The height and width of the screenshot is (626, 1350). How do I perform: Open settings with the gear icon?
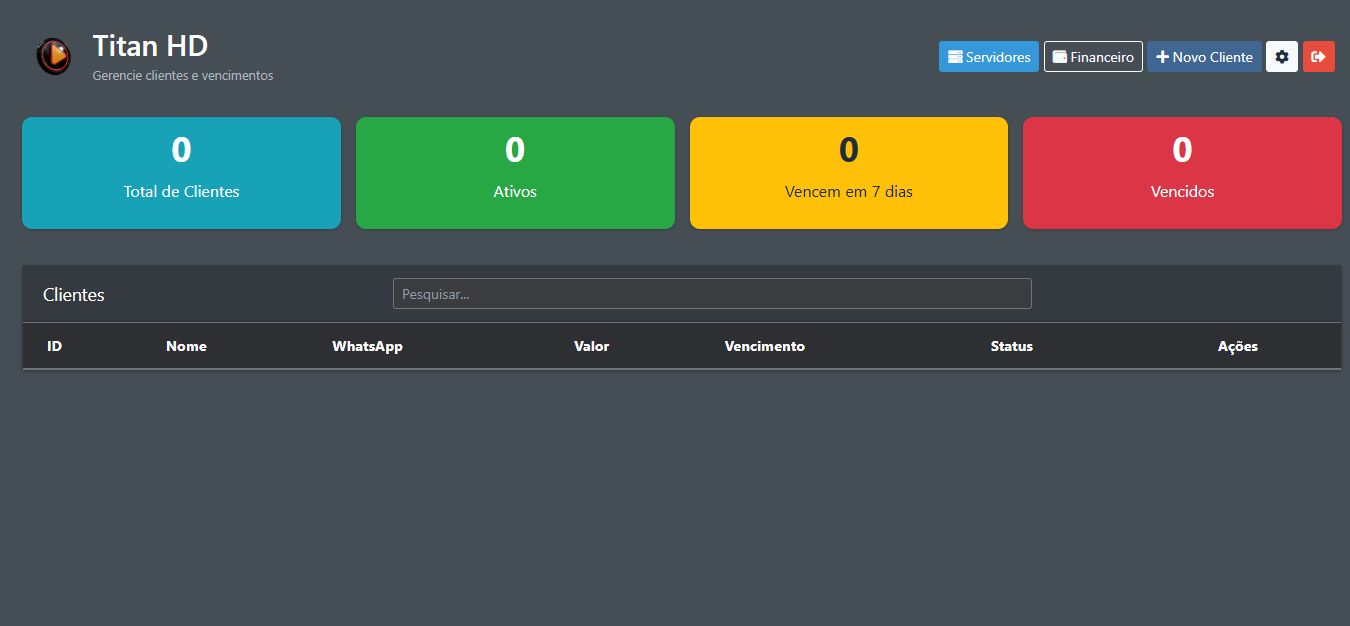(x=1281, y=57)
